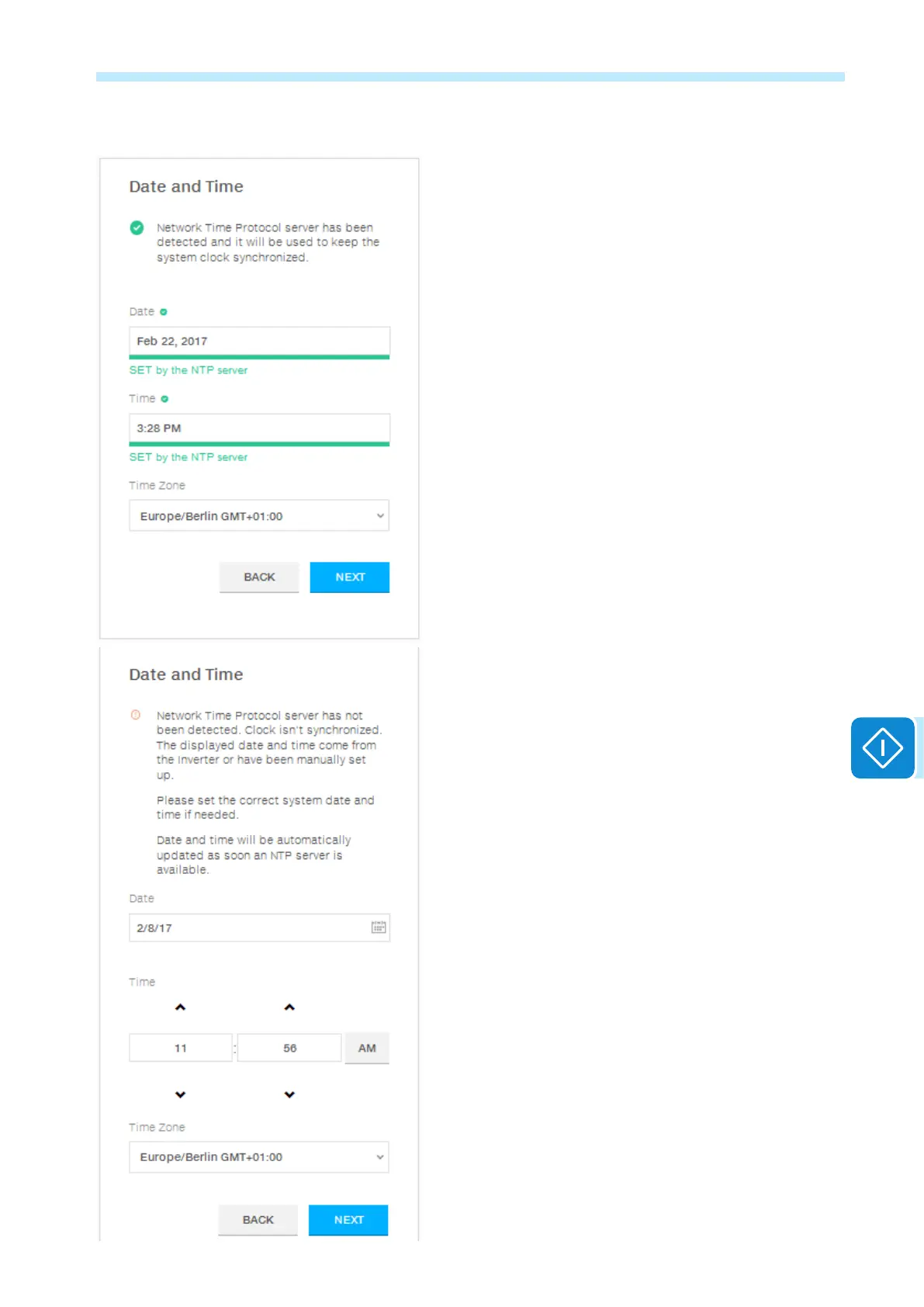
Task: Click the orange NTP warning icon
Action: [x=136, y=715]
